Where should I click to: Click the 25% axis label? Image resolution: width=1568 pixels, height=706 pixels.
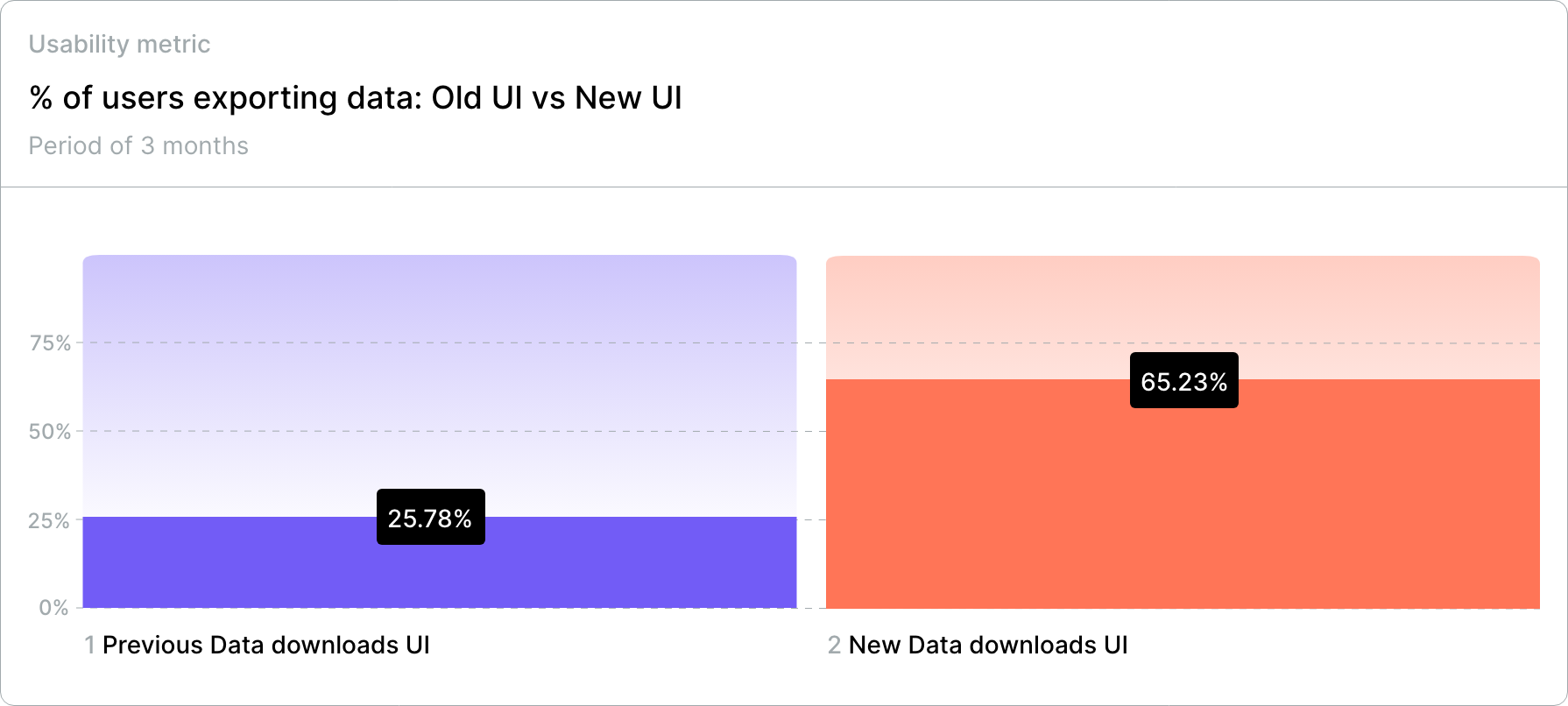[49, 521]
